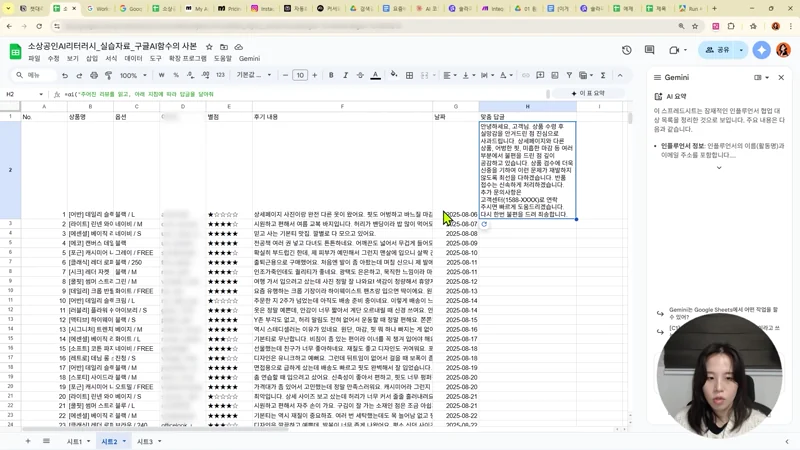800x450 pixels.
Task: Open version history clock icon
Action: pos(627,50)
